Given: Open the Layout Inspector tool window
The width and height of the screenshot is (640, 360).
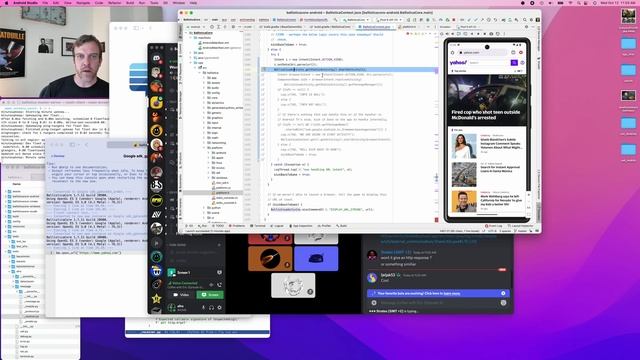Looking at the screenshot, I should point(521,226).
